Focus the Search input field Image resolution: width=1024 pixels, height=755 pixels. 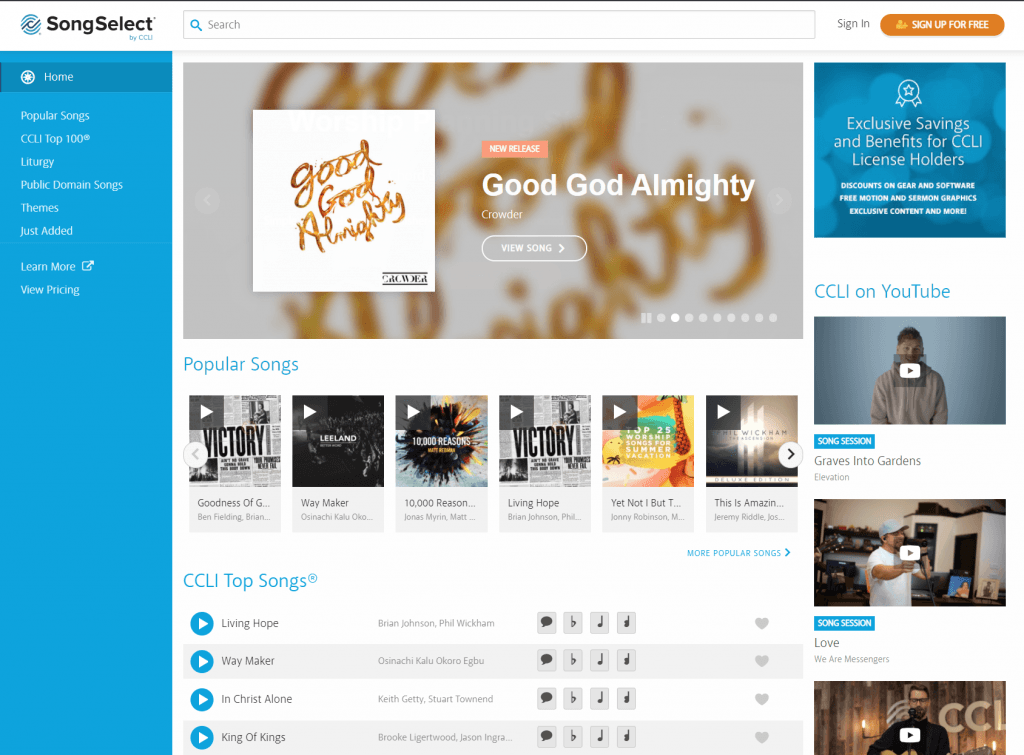499,25
